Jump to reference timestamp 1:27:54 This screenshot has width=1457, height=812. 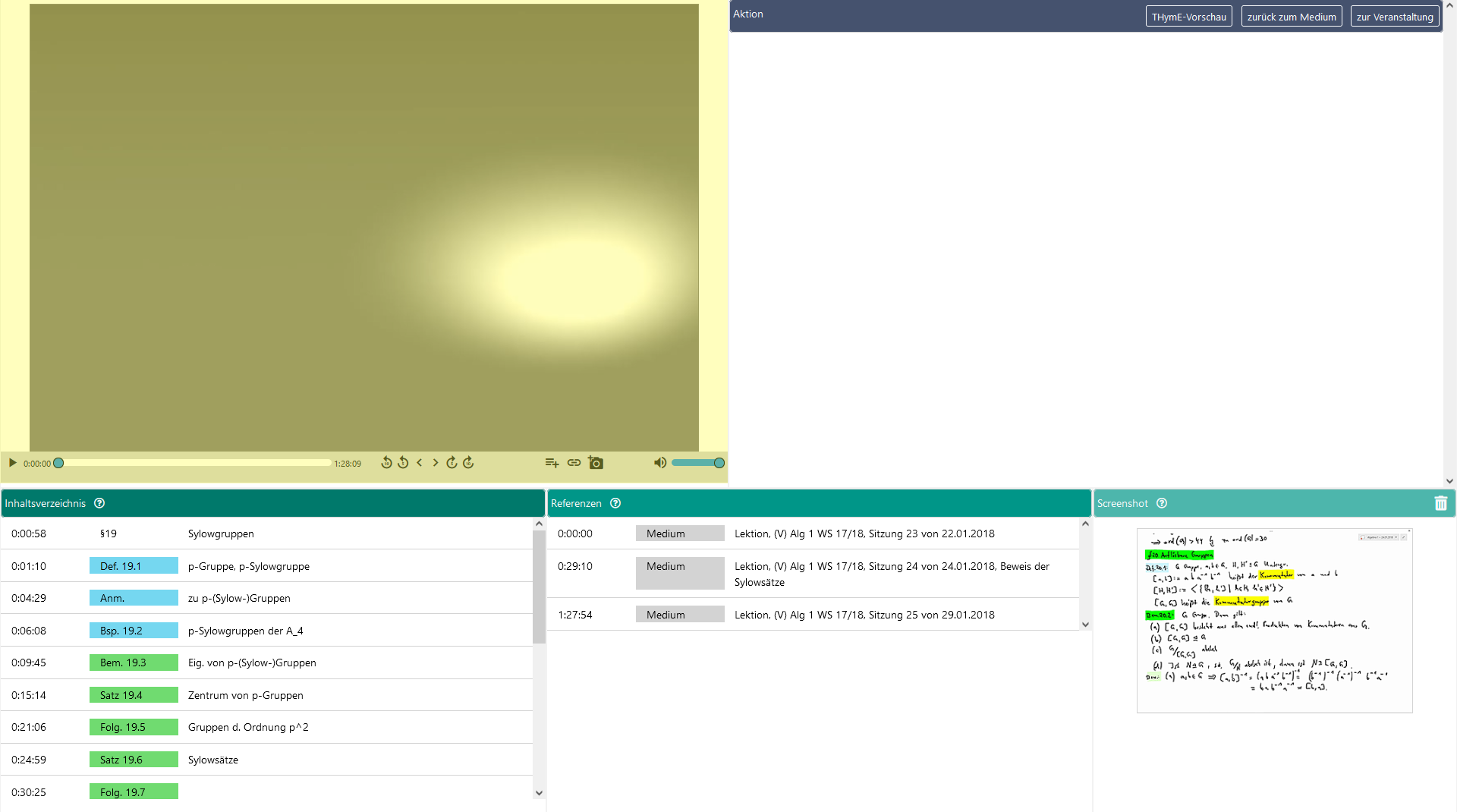tap(575, 615)
